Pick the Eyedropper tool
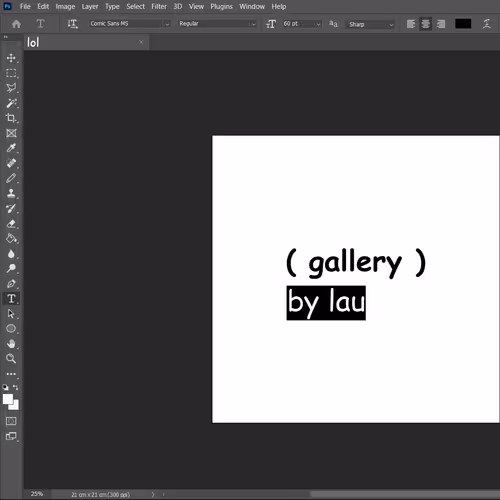Viewport: 500px width, 500px height. coord(11,148)
